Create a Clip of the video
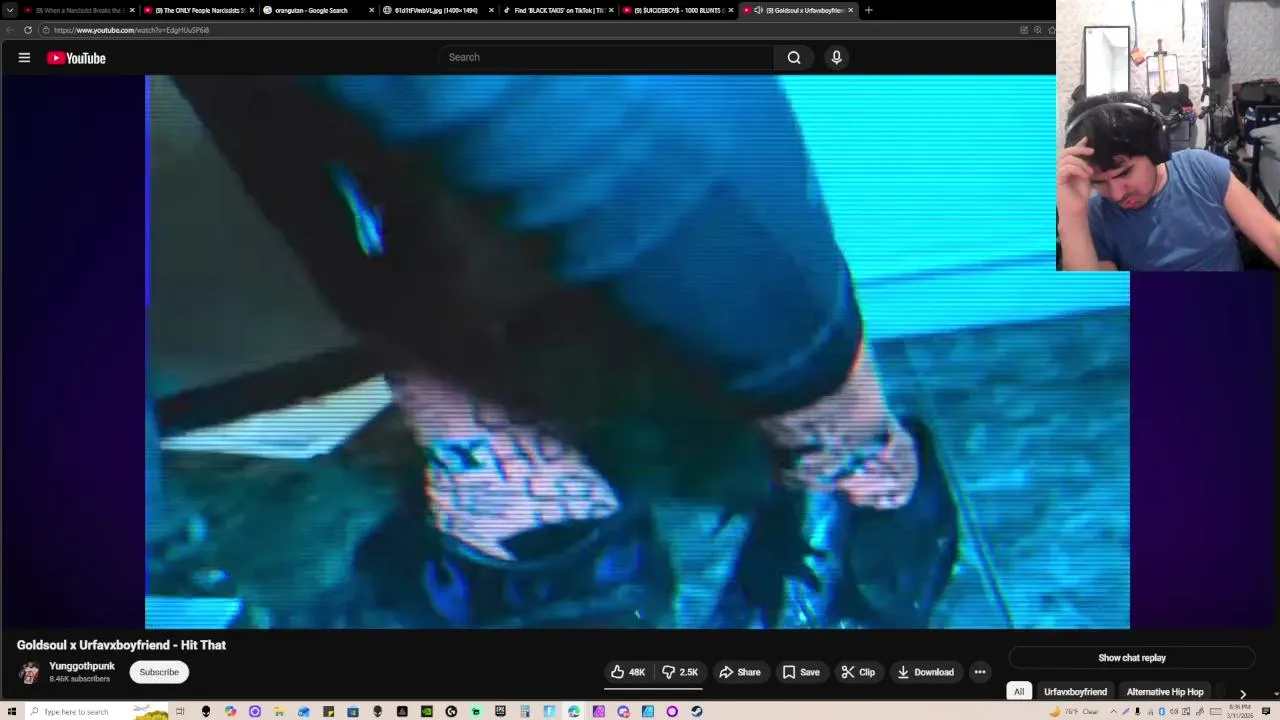The width and height of the screenshot is (1280, 720). (x=858, y=672)
